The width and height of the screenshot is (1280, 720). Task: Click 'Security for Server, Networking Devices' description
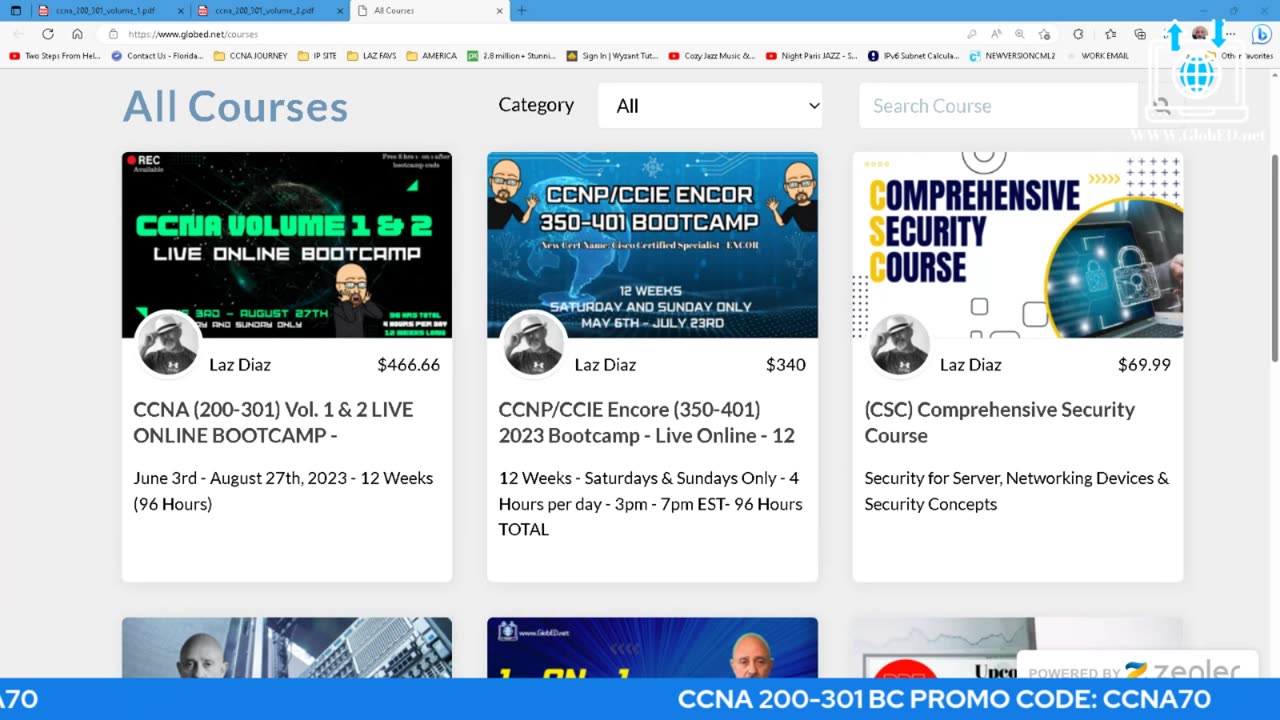coord(1016,491)
